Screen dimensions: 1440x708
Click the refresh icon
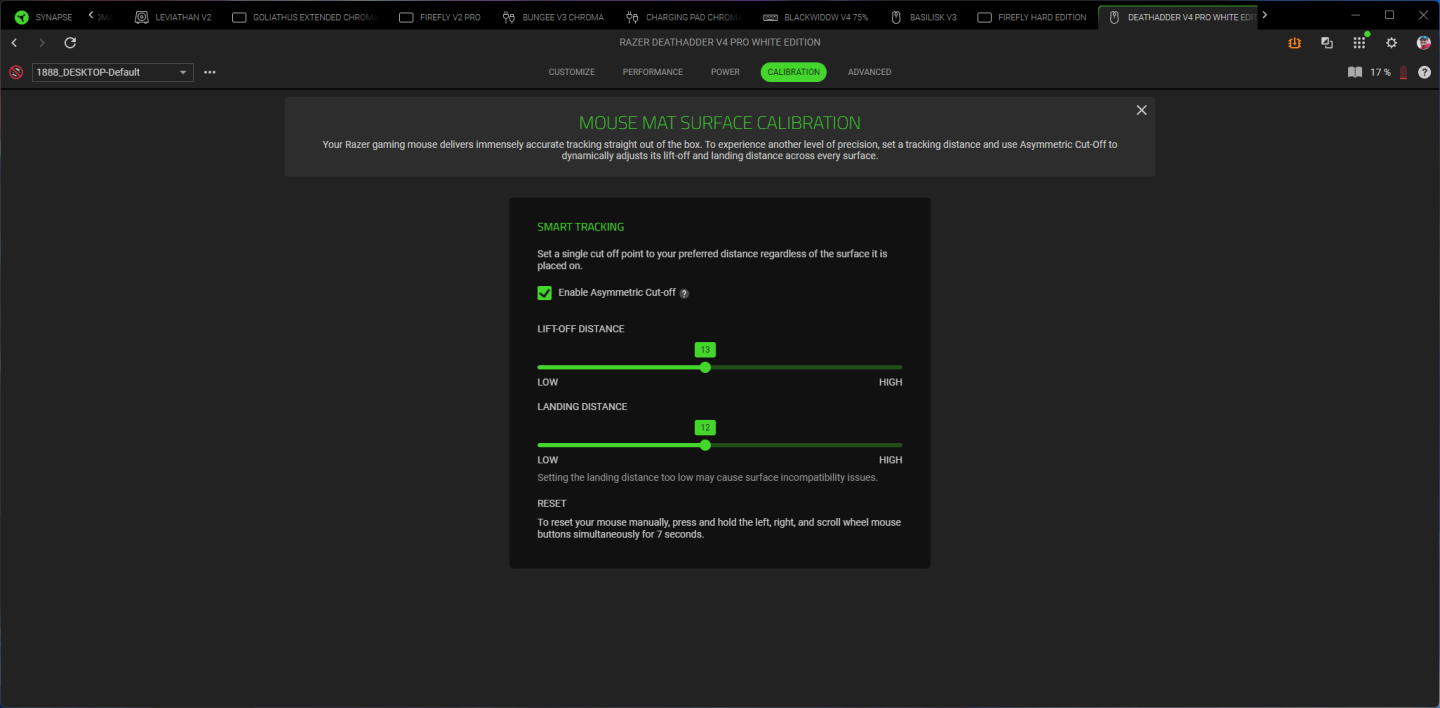pyautogui.click(x=70, y=43)
